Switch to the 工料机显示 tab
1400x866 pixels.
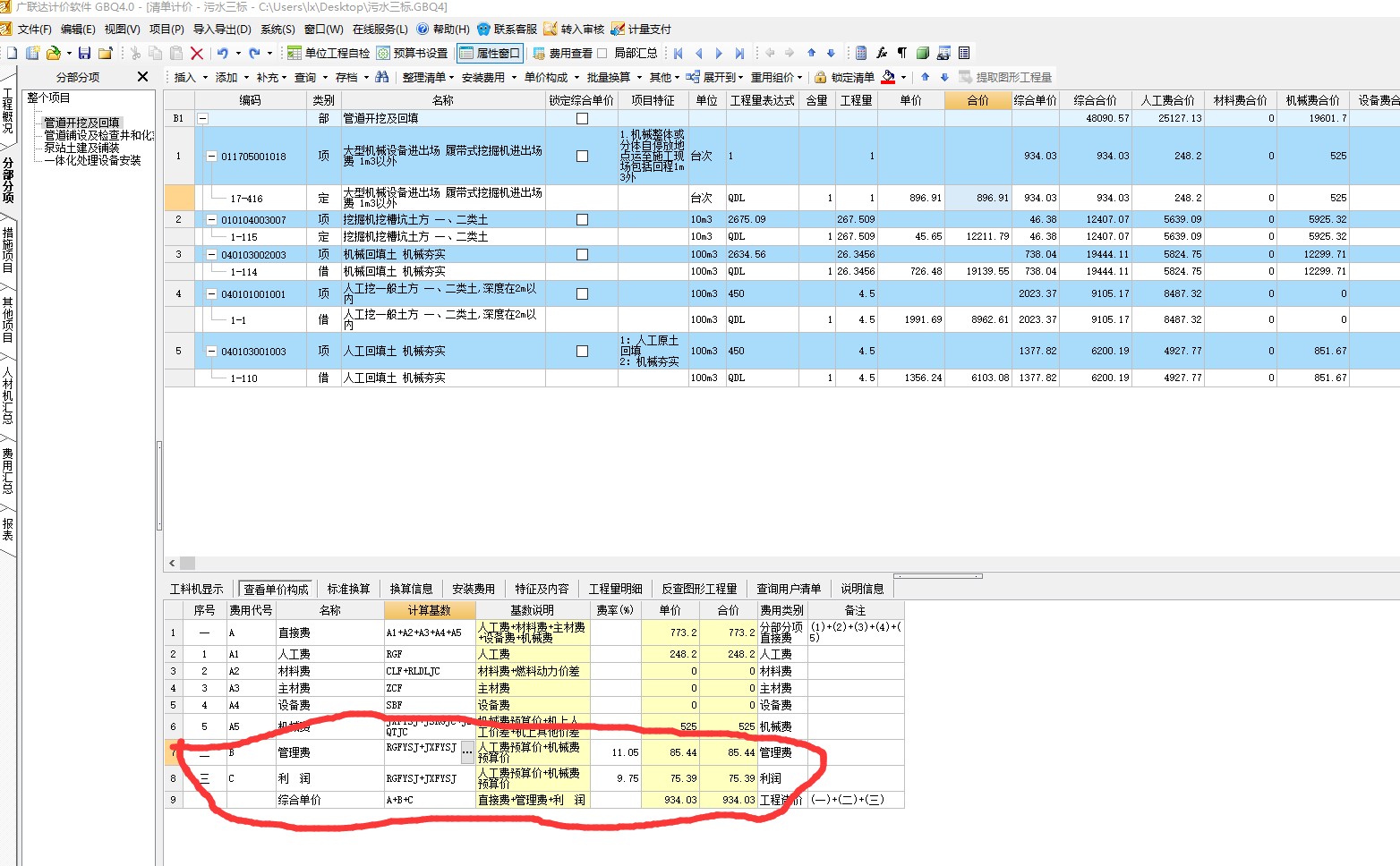point(197,589)
